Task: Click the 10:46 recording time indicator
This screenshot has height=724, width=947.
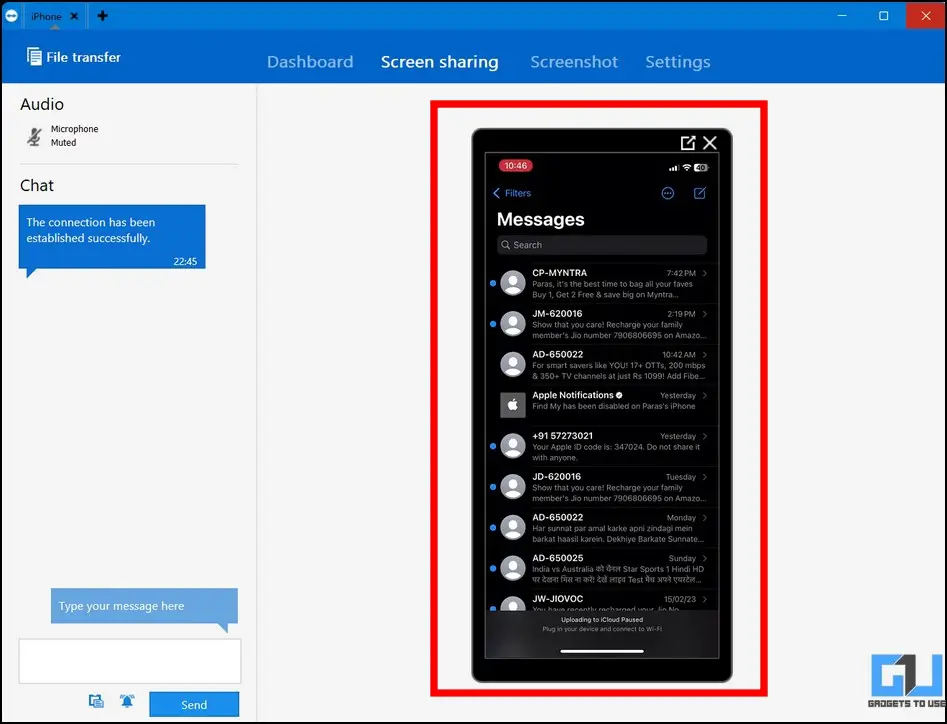Action: tap(515, 165)
